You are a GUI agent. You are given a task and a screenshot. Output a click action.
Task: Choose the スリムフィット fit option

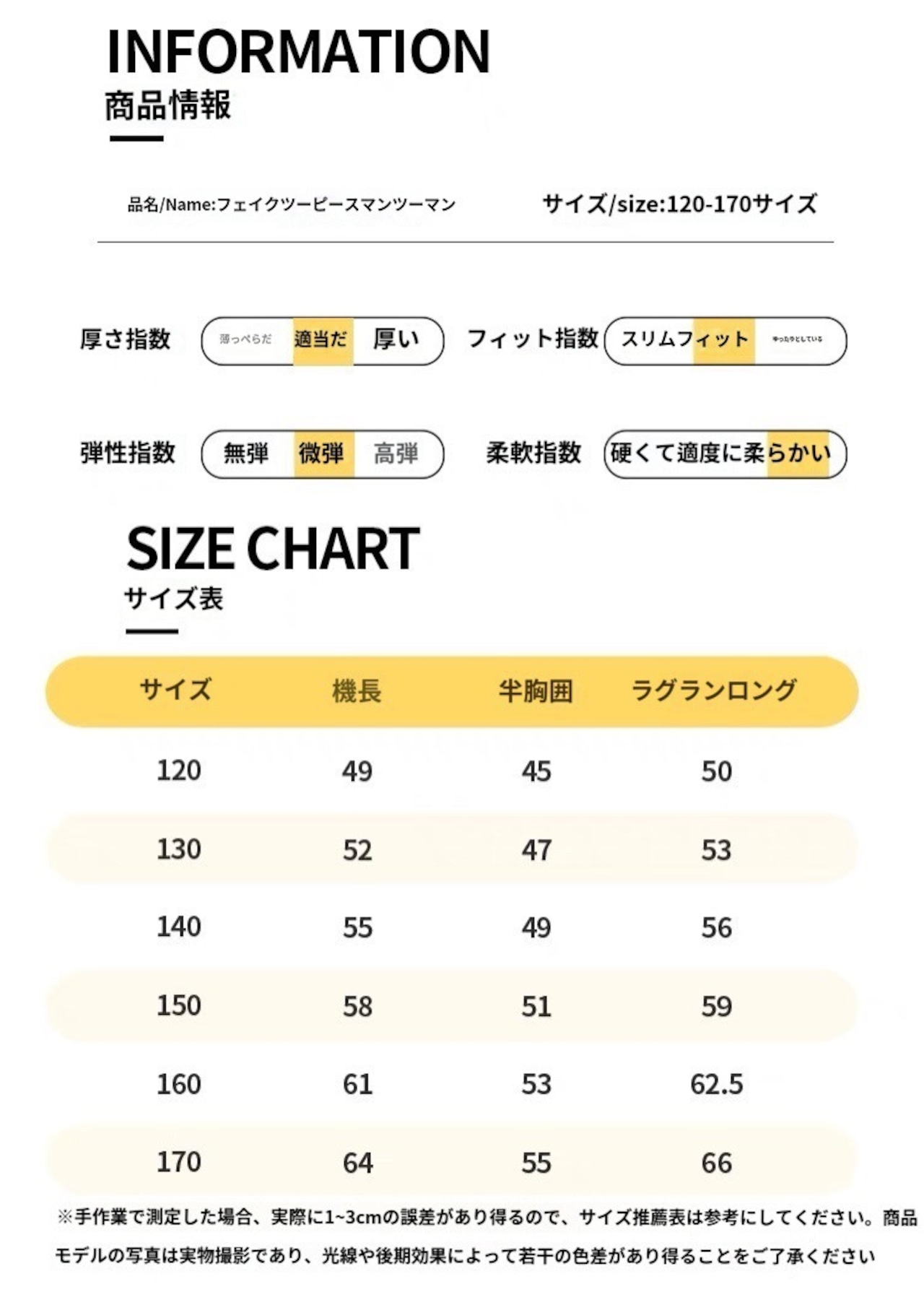pos(685,339)
